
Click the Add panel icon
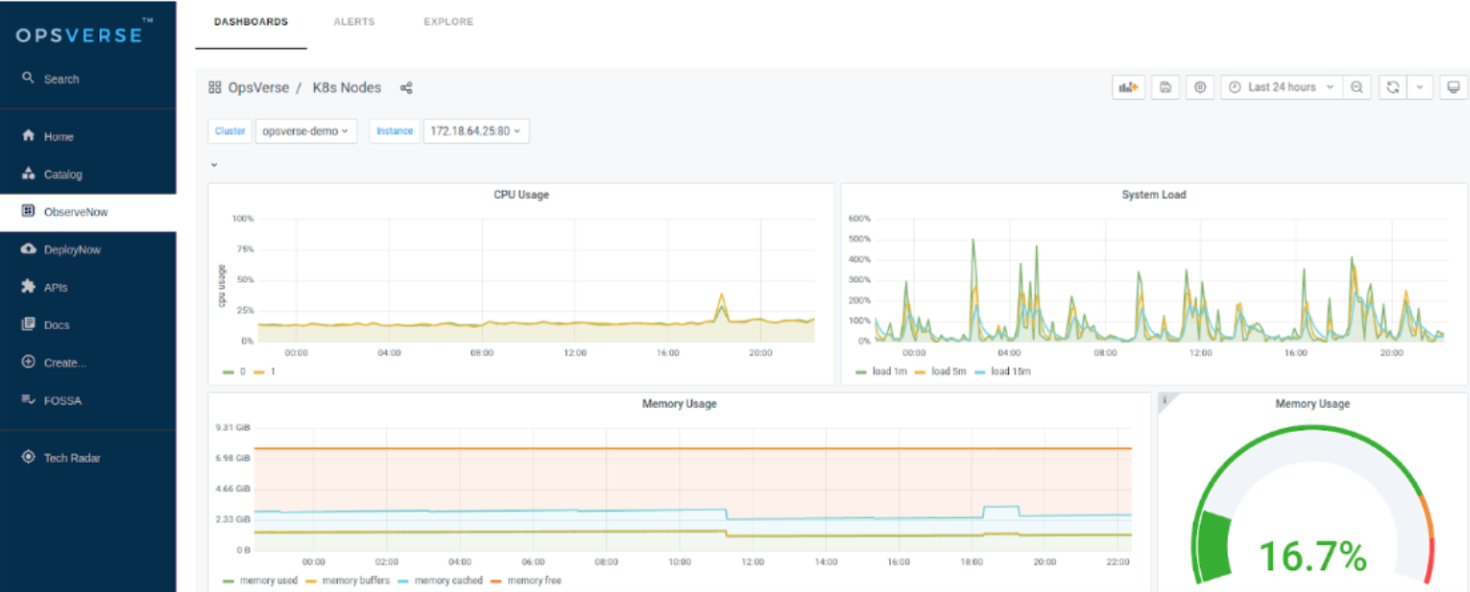pos(1128,88)
